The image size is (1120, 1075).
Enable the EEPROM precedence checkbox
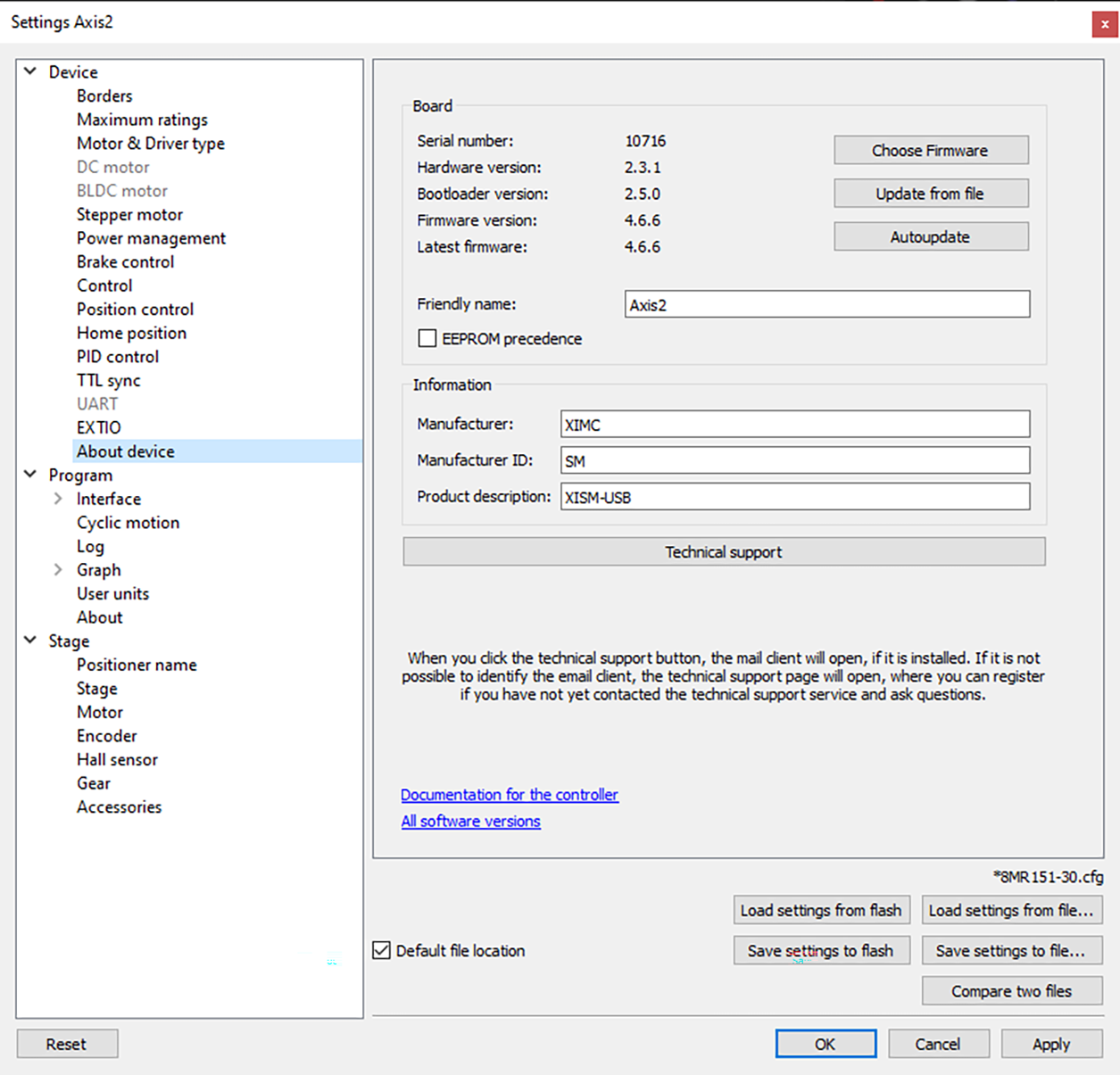click(x=427, y=339)
